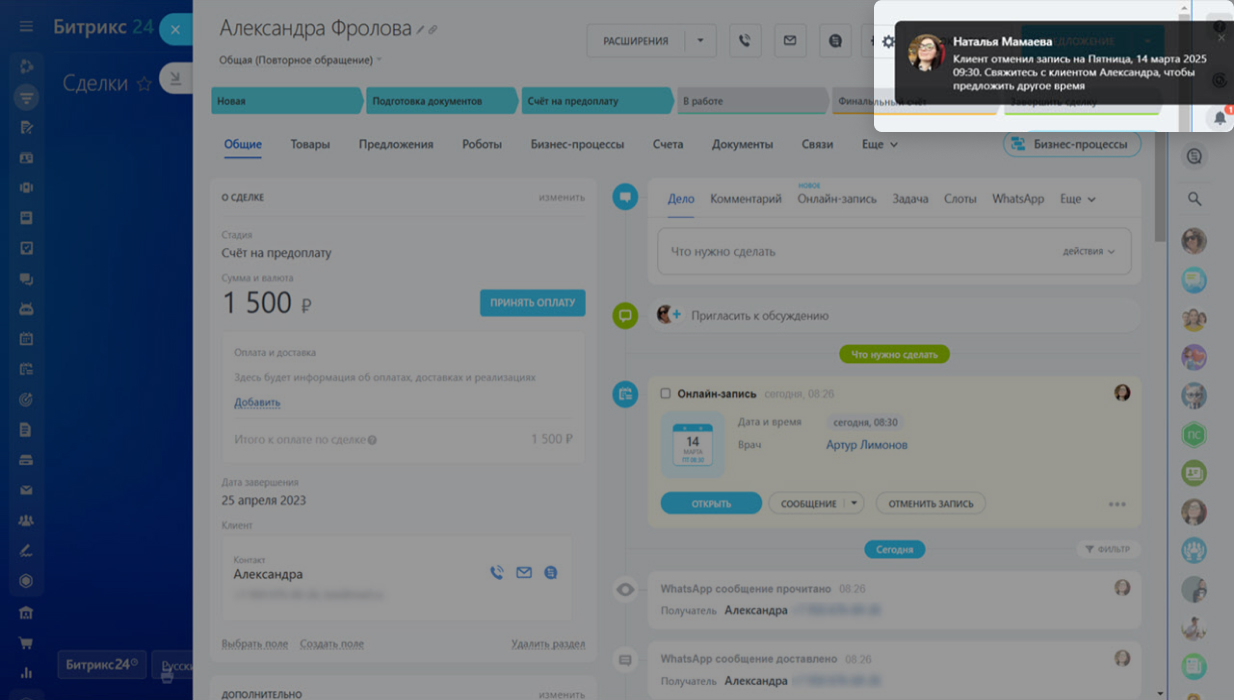The image size is (1234, 700).
Task: Expand Еще in the deal tabs row
Action: [880, 144]
